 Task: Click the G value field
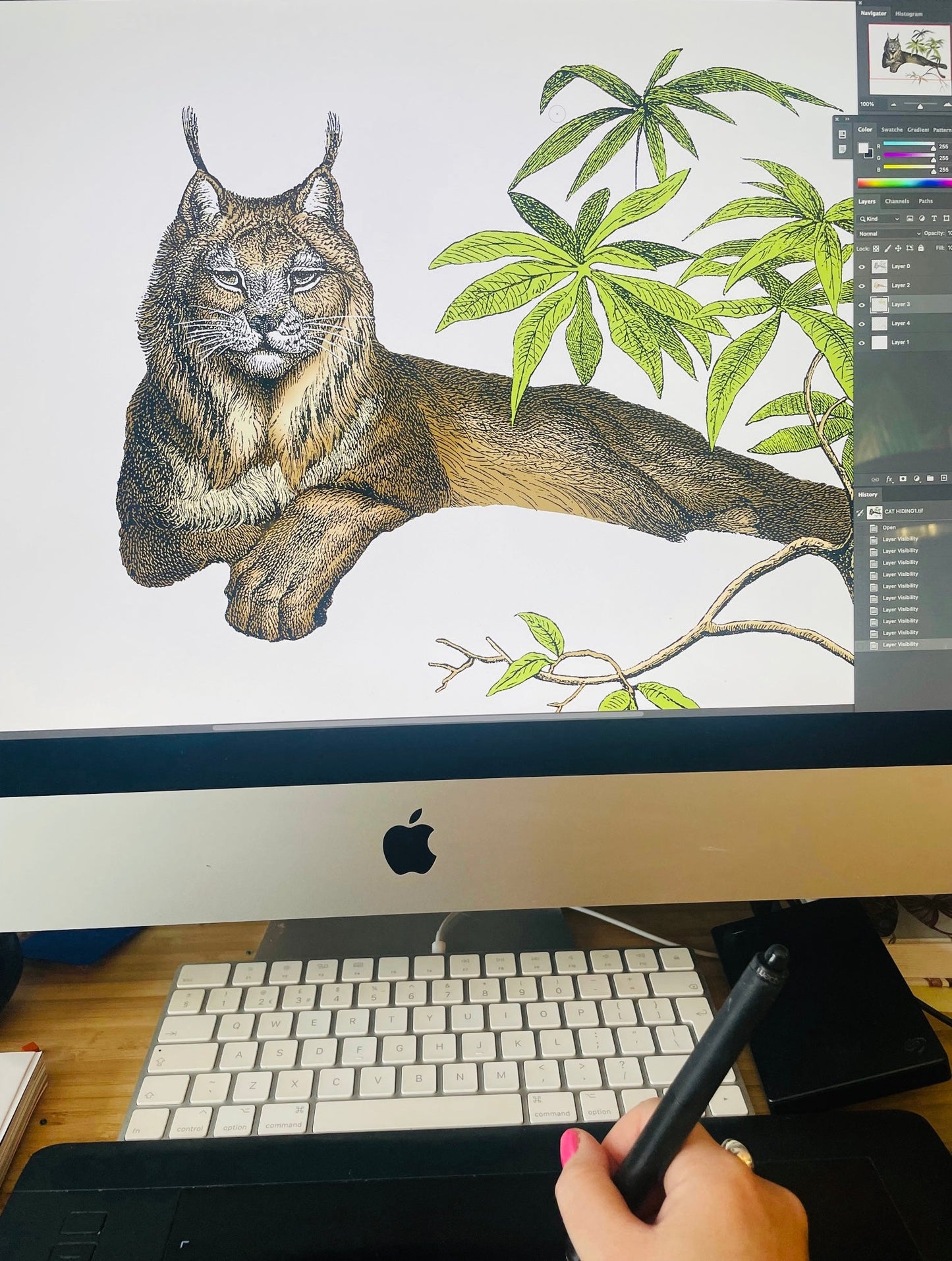click(x=944, y=158)
